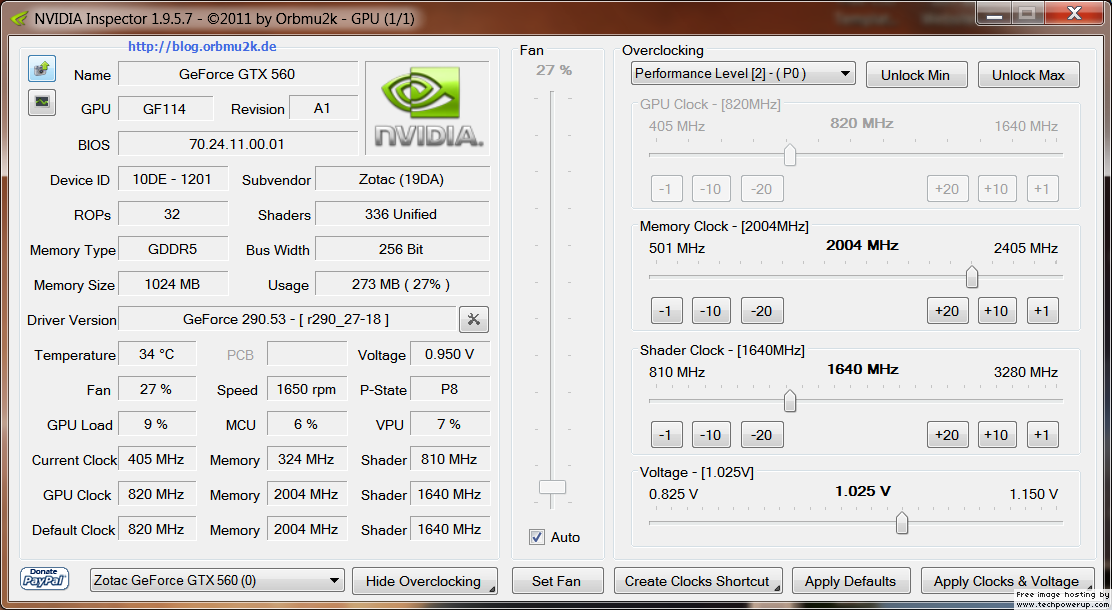Click the GPU Clock -1 button

[666, 189]
